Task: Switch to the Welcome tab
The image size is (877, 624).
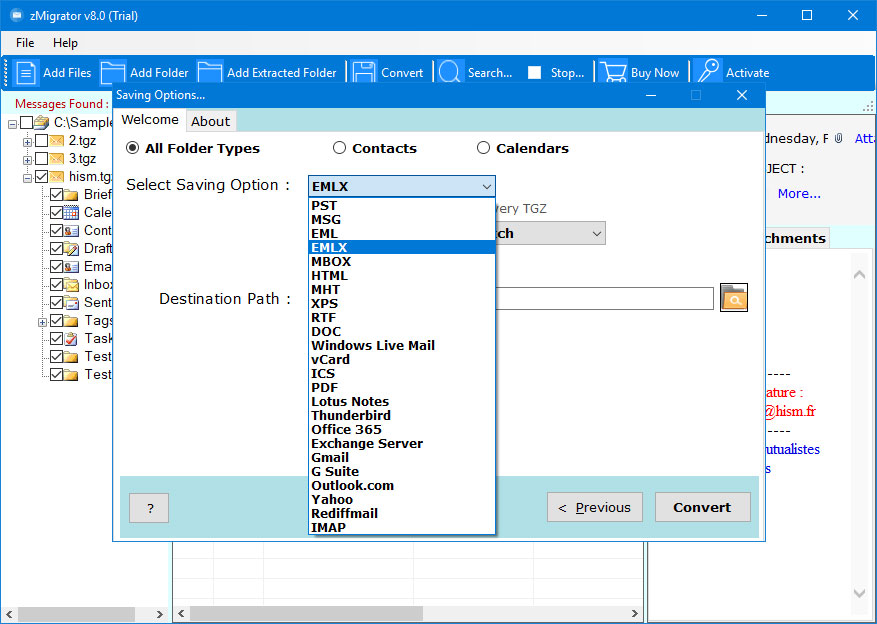Action: point(149,120)
